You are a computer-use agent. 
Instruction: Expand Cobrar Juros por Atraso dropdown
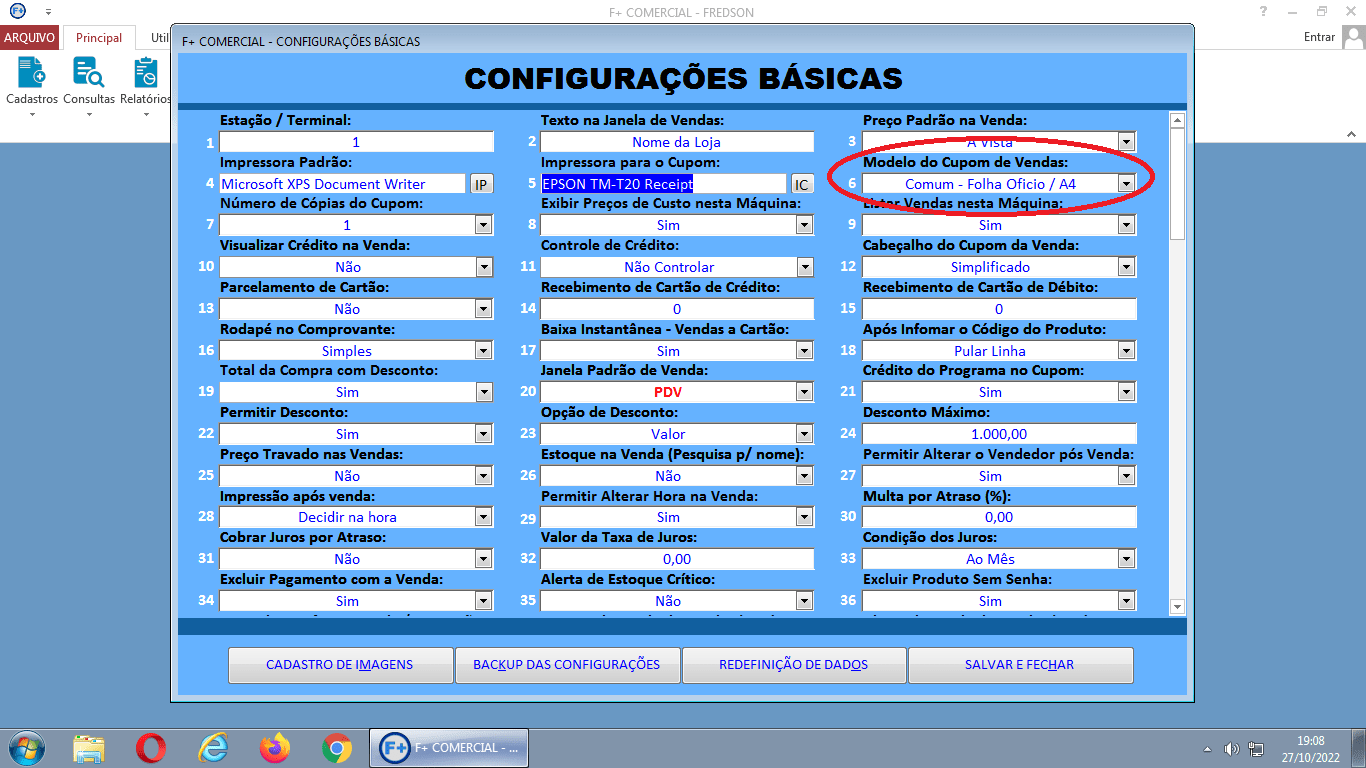484,559
